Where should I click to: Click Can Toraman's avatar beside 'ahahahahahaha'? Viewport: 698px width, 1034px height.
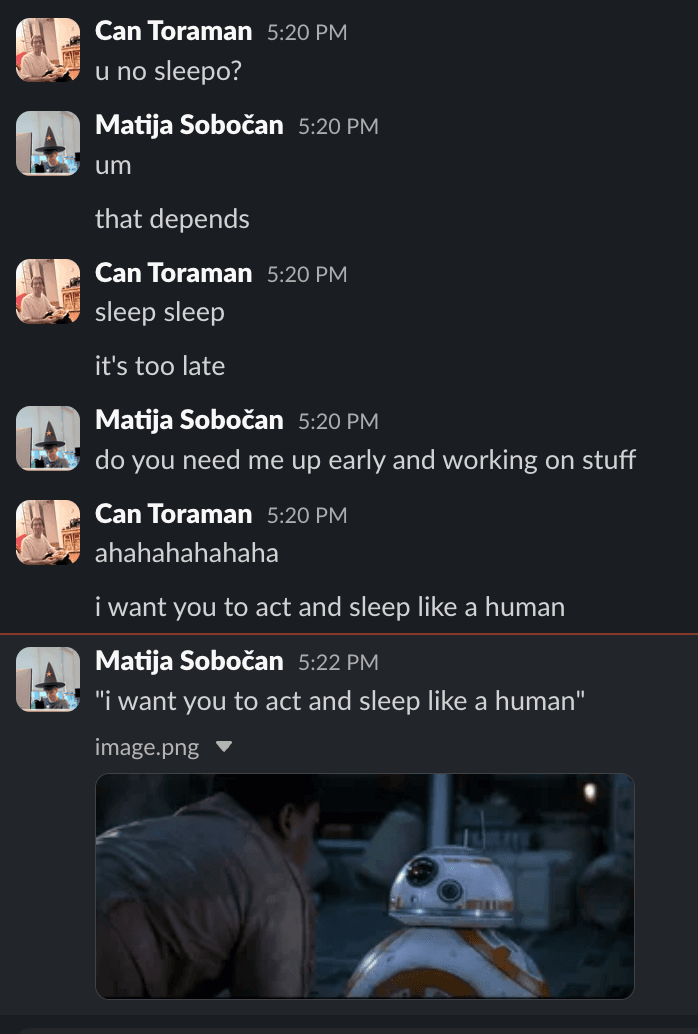pos(47,533)
